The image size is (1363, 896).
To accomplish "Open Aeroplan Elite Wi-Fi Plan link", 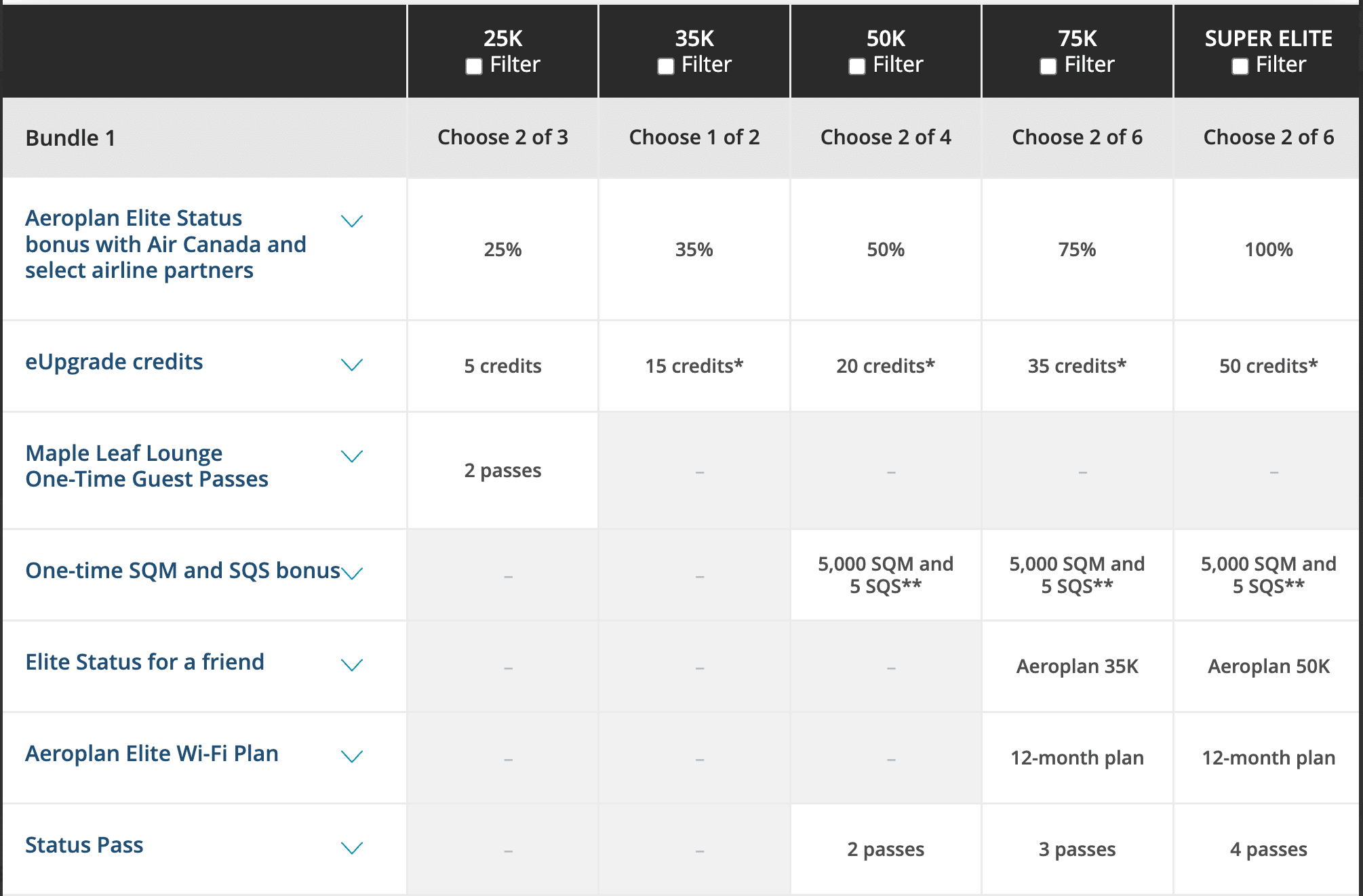I will tap(152, 754).
